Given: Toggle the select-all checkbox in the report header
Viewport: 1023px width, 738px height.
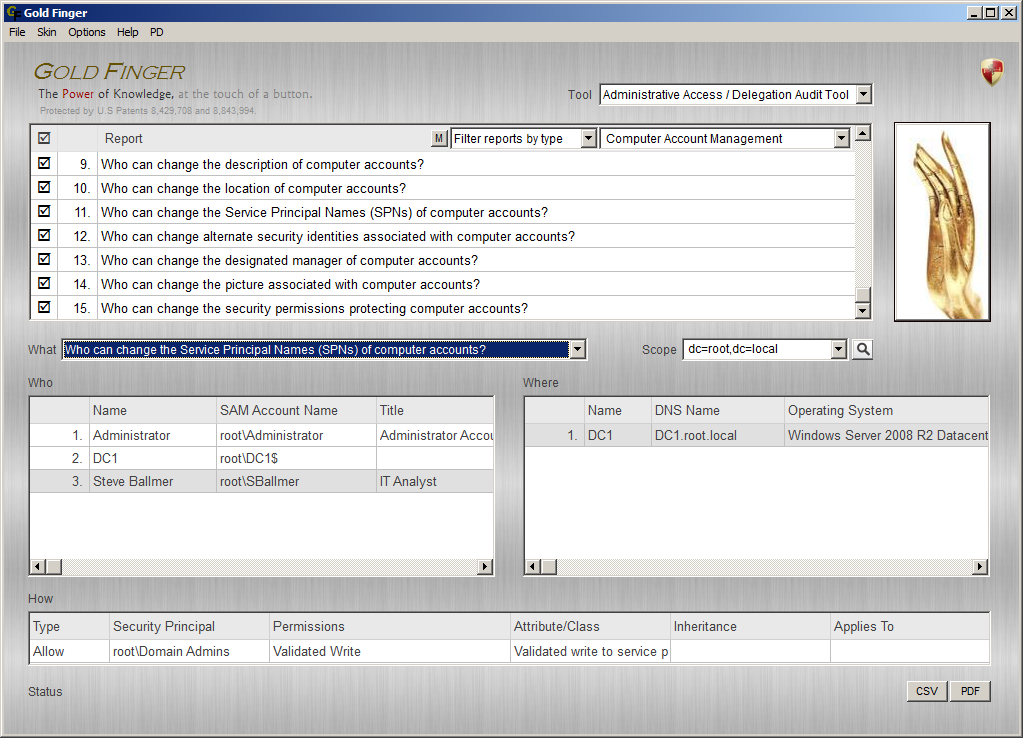Looking at the screenshot, I should click(x=42, y=138).
